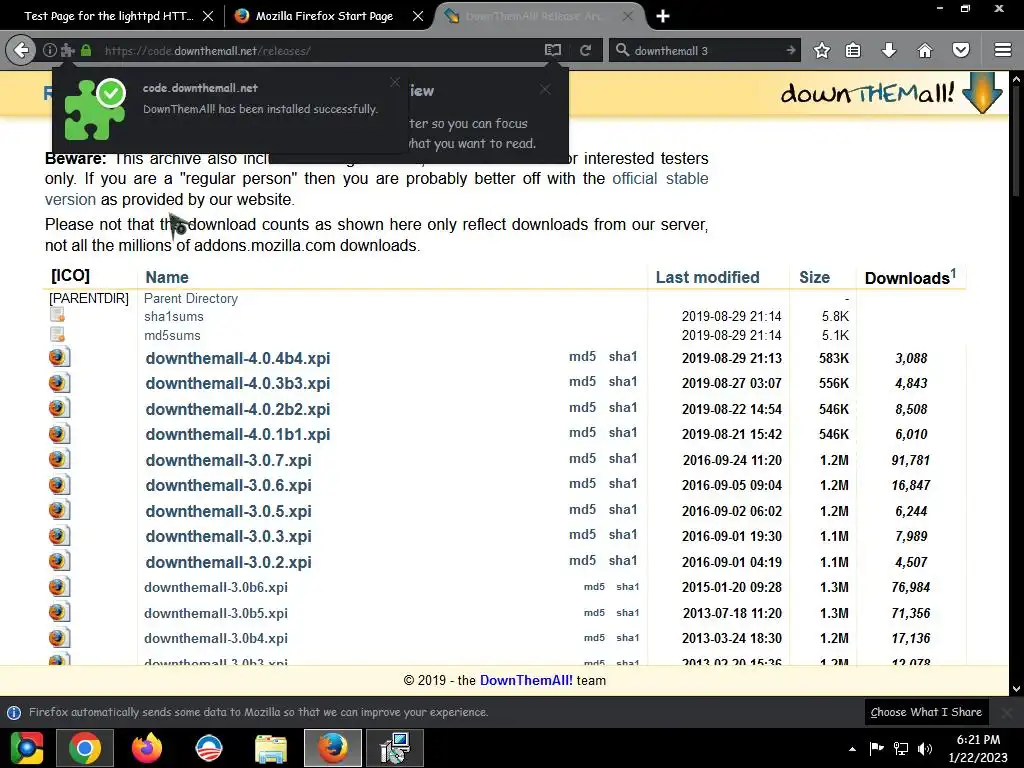Toggle Reader View icon in address bar

tap(552, 50)
